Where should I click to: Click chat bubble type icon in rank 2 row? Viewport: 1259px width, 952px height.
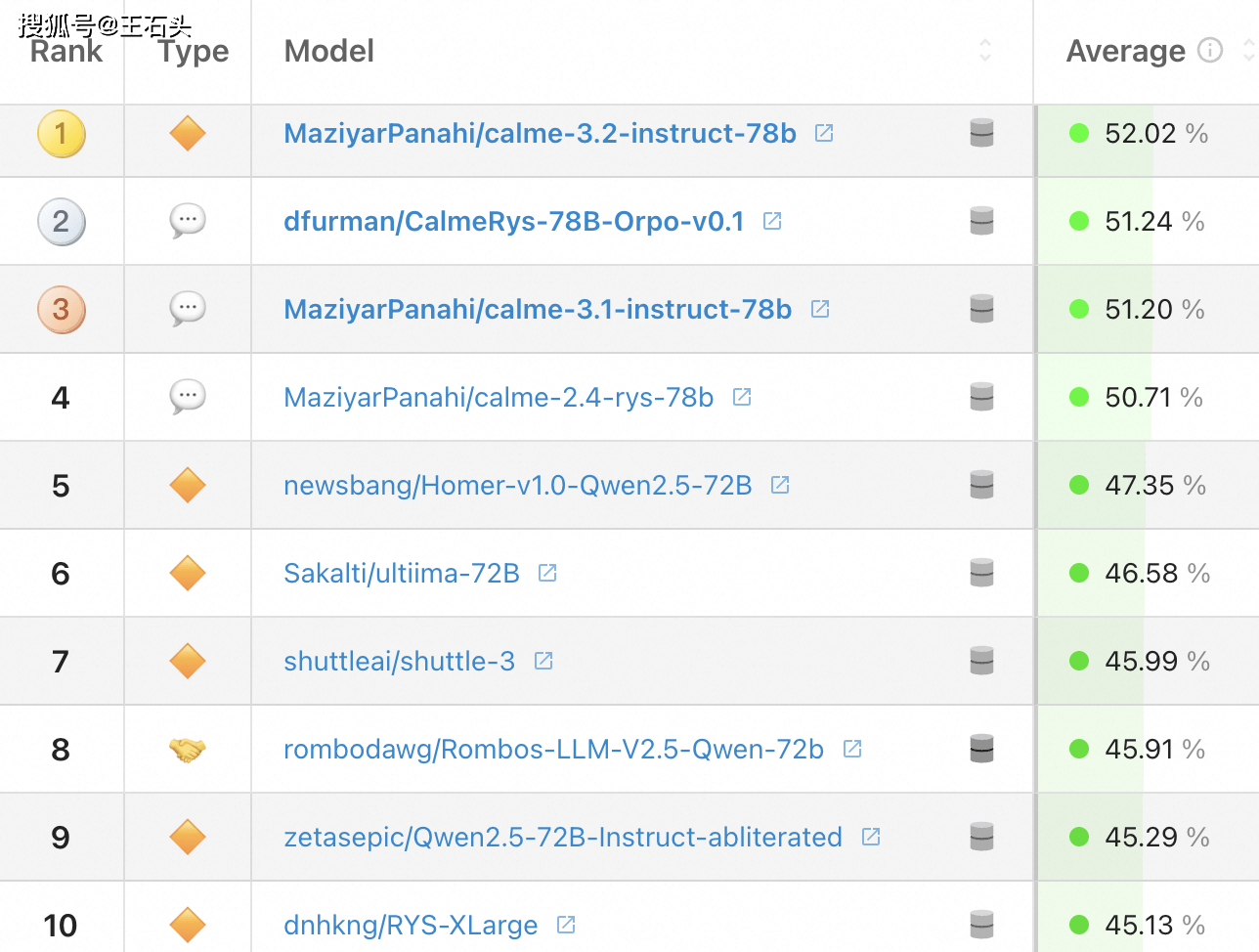click(x=188, y=221)
